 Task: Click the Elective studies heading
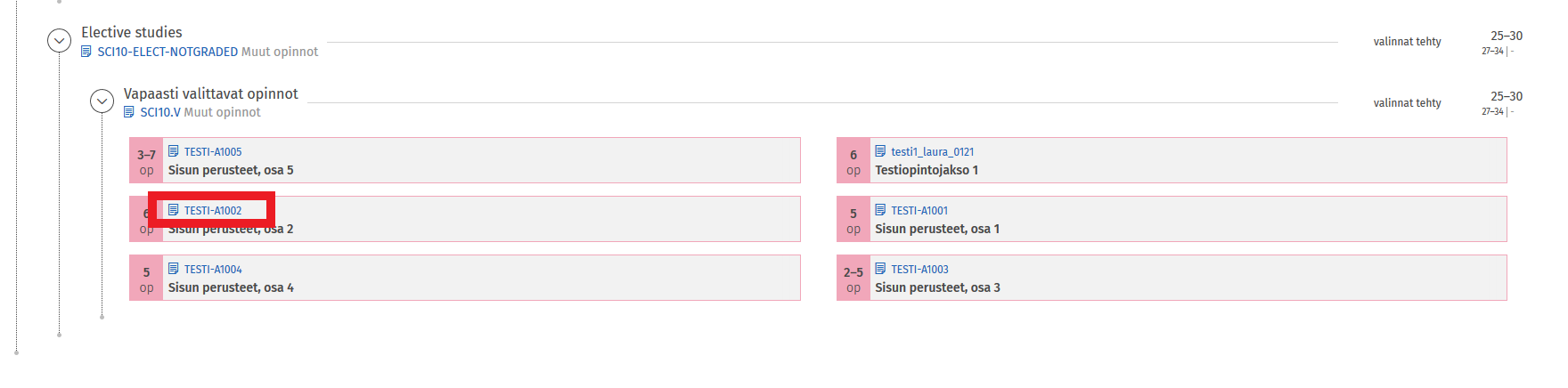pos(132,32)
